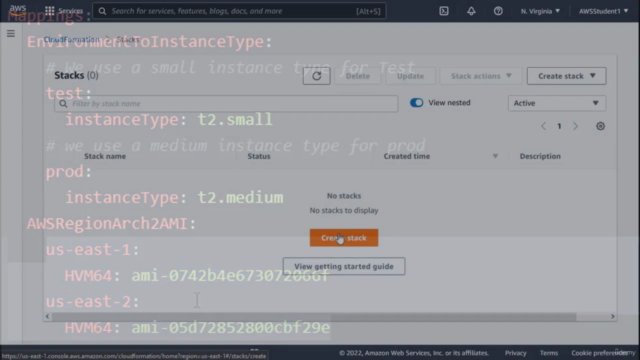Viewport: 640px width, 360px height.
Task: Click the CloudFormation breadcrumb link
Action: (x=71, y=39)
